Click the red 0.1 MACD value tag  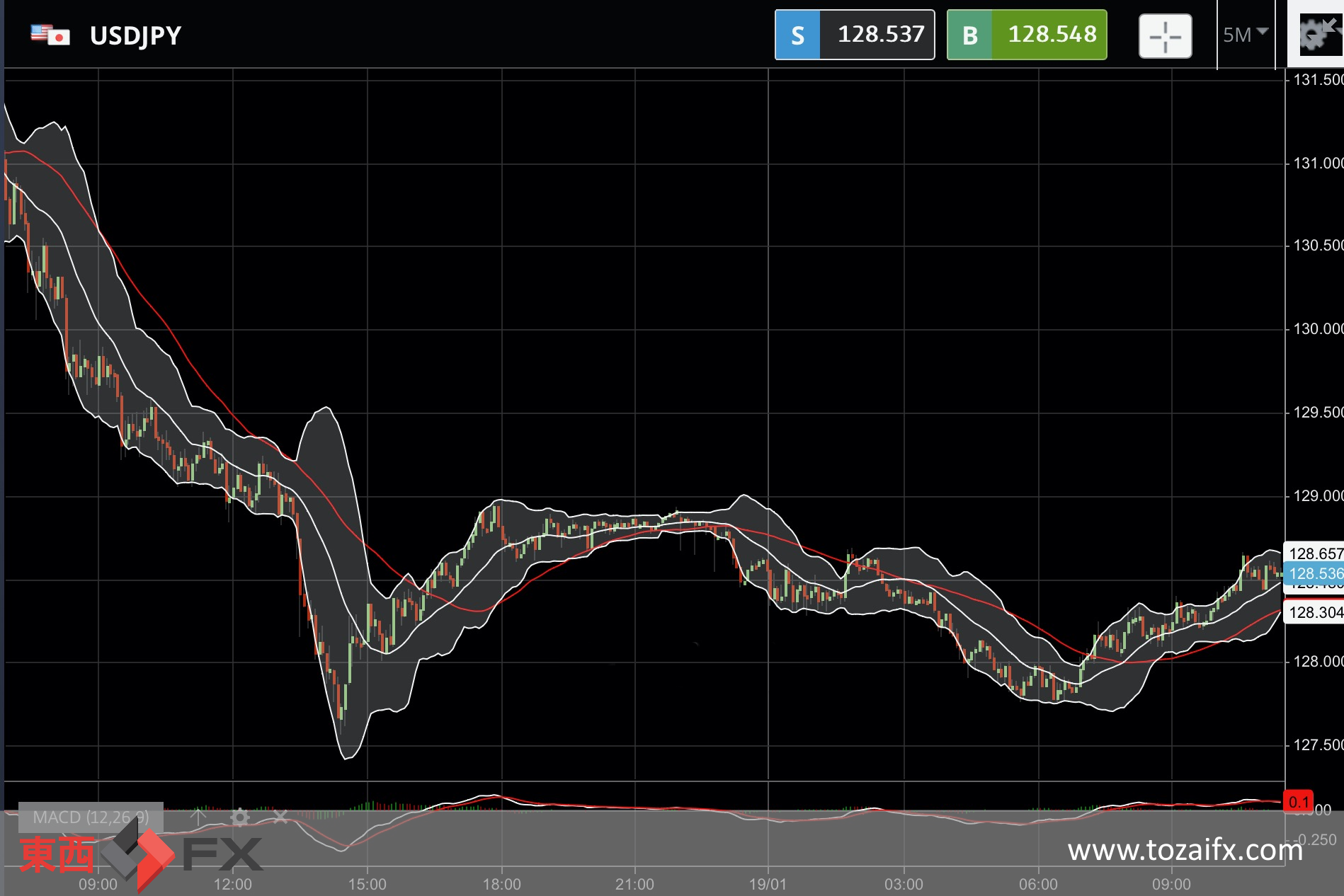pyautogui.click(x=1299, y=802)
